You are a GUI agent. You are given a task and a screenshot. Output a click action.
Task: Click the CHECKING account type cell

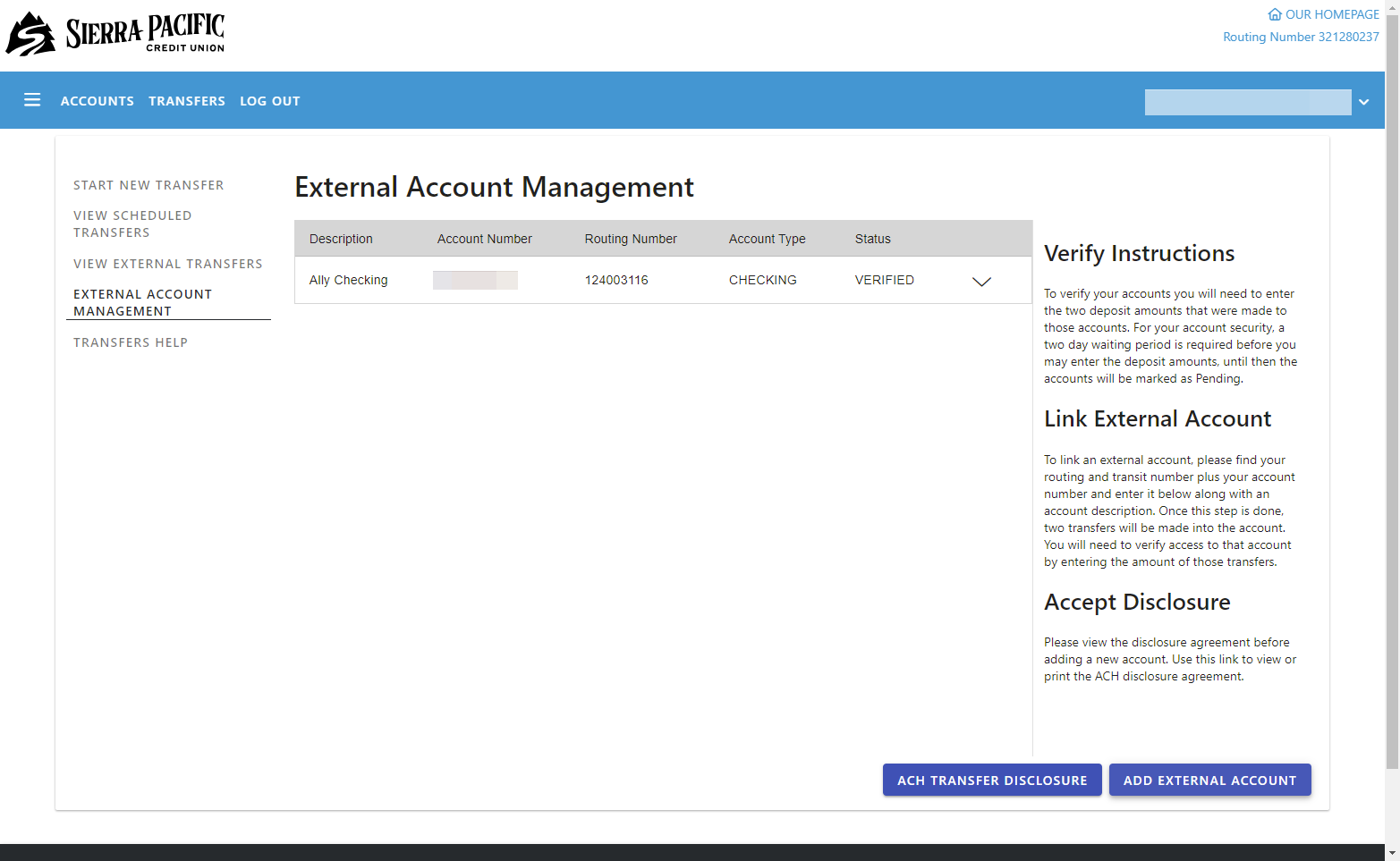point(763,280)
